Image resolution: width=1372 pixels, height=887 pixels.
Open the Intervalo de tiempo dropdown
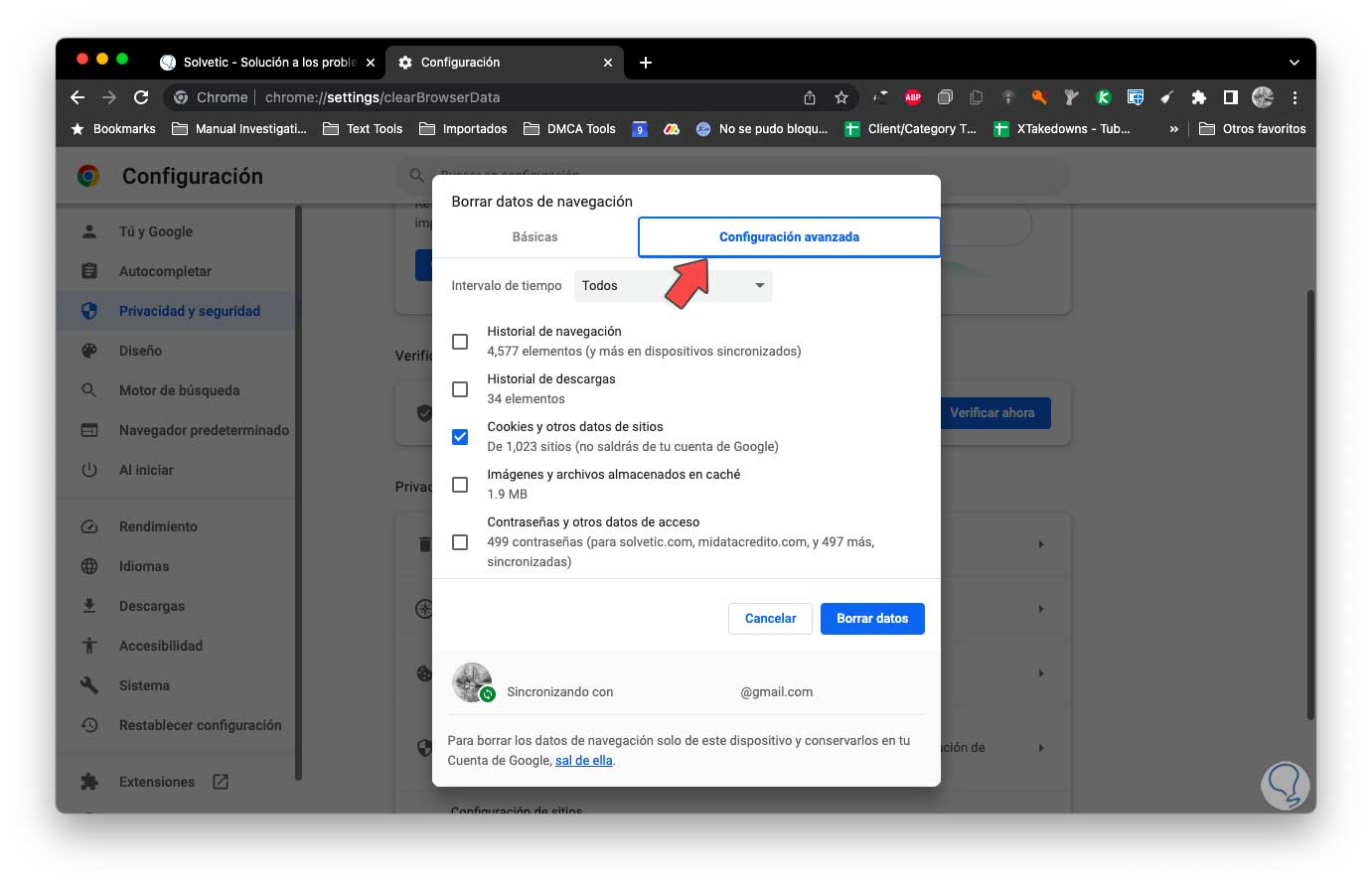(673, 286)
